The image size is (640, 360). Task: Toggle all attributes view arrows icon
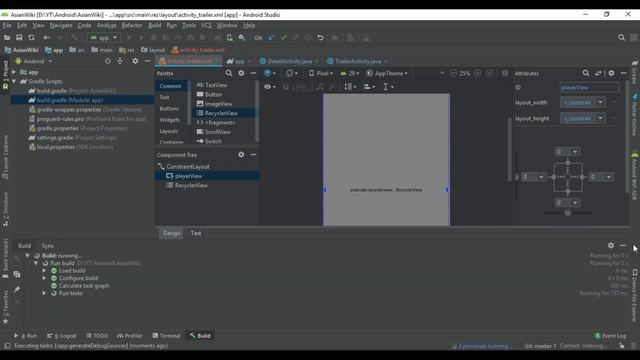[598, 73]
